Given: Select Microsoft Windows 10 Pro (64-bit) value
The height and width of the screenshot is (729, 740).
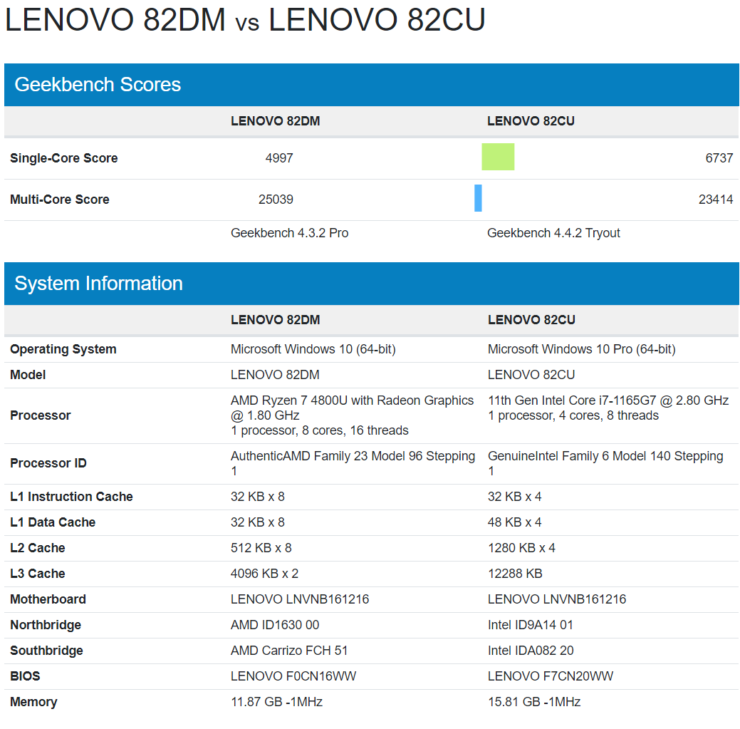Looking at the screenshot, I should 581,349.
